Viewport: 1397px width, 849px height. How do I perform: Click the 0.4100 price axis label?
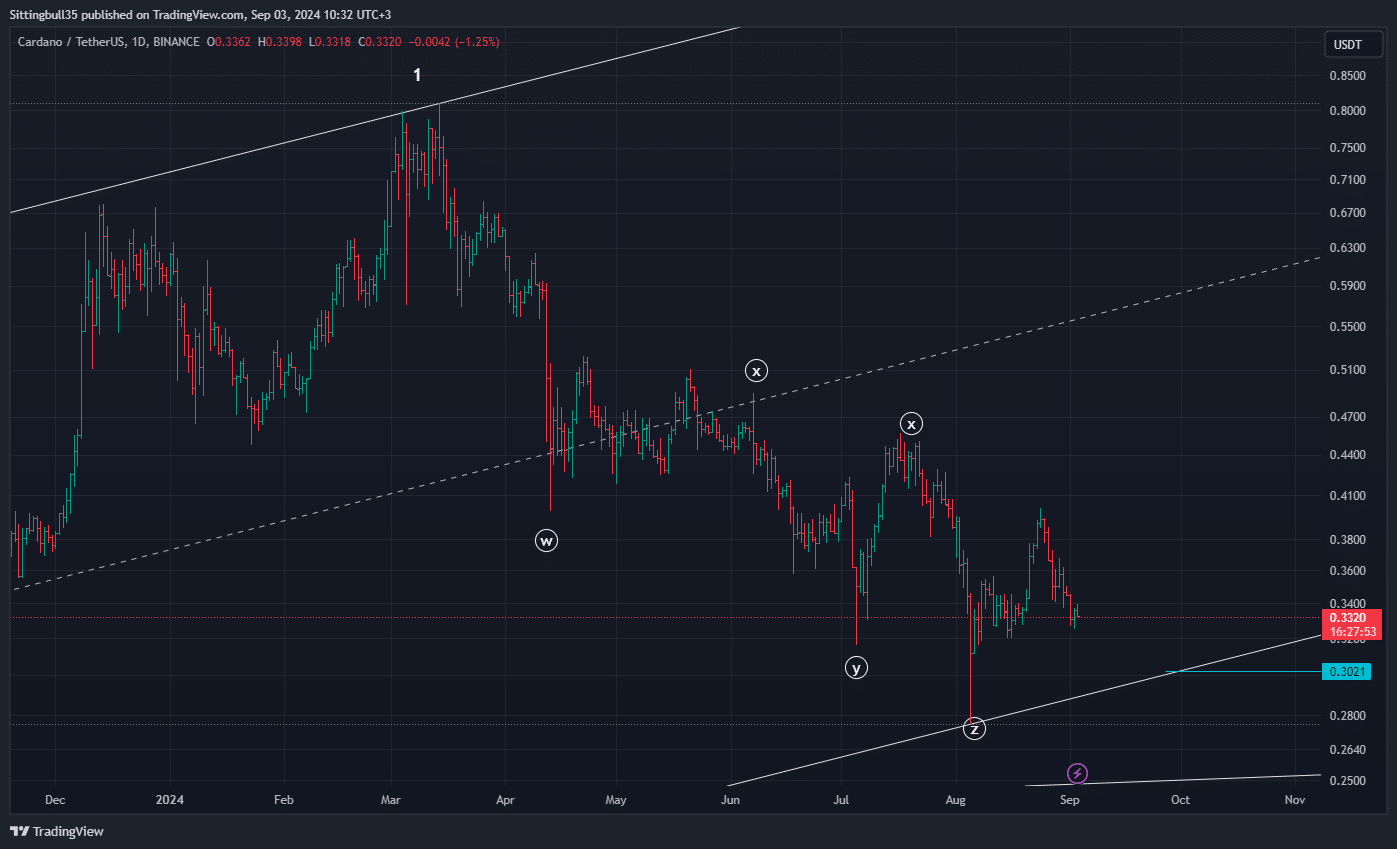[1348, 496]
